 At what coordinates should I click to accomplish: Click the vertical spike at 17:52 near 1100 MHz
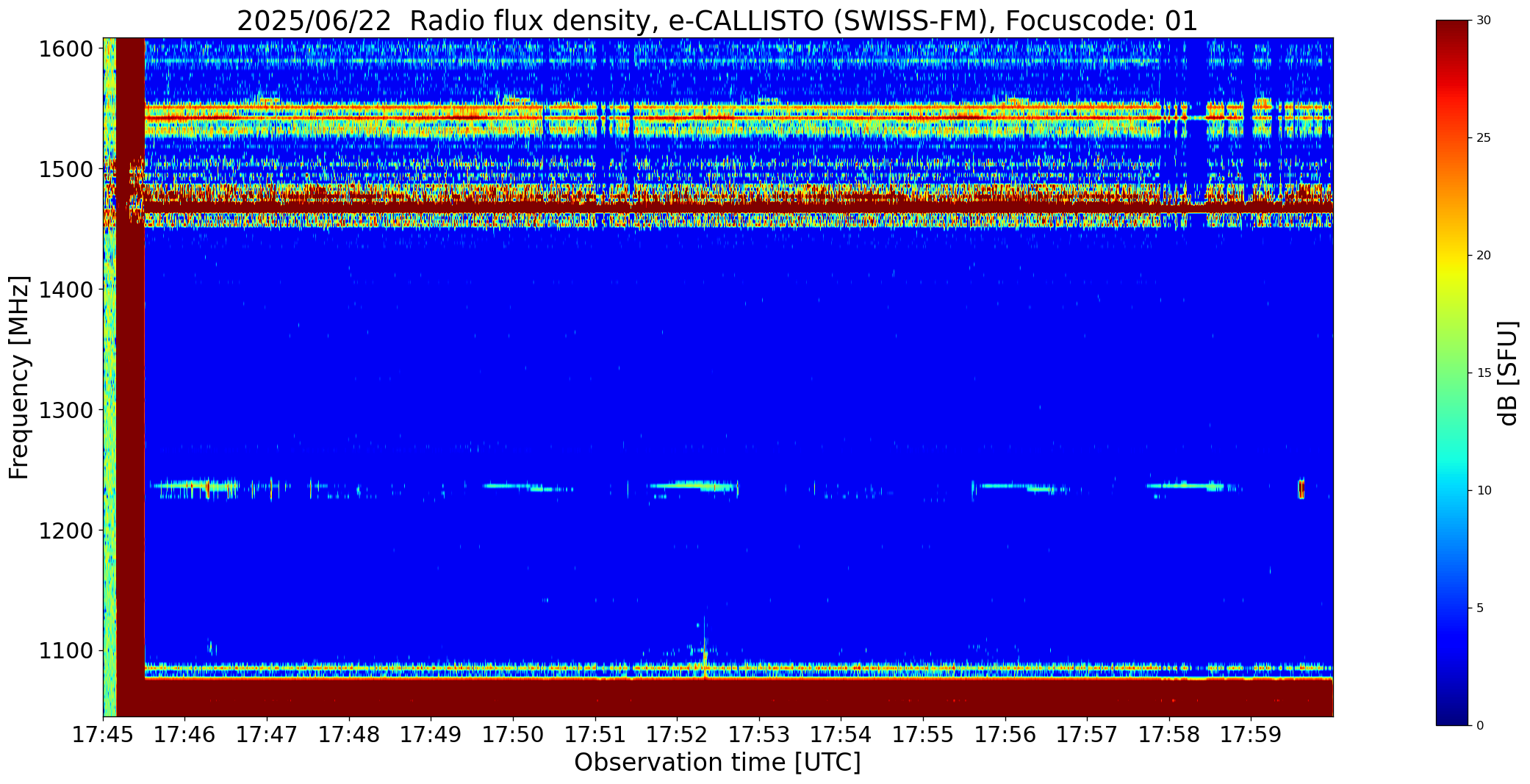pyautogui.click(x=705, y=647)
